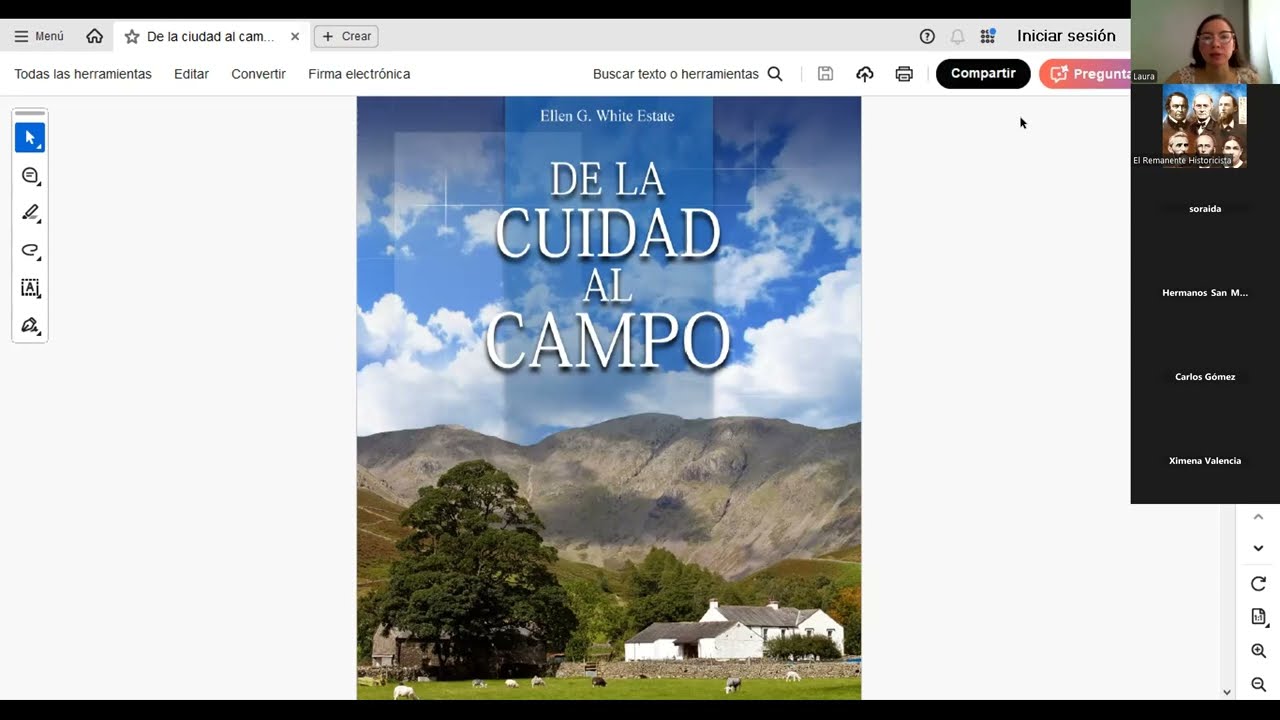Select the arrow selection tool
The image size is (1280, 720).
point(30,137)
